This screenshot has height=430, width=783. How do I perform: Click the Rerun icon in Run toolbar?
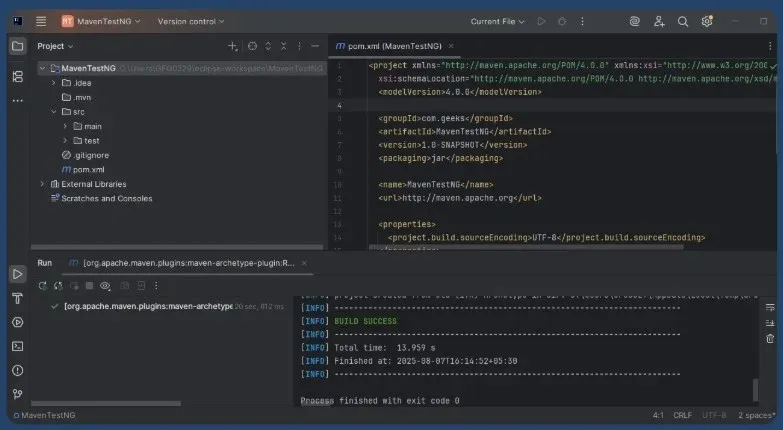pyautogui.click(x=43, y=286)
